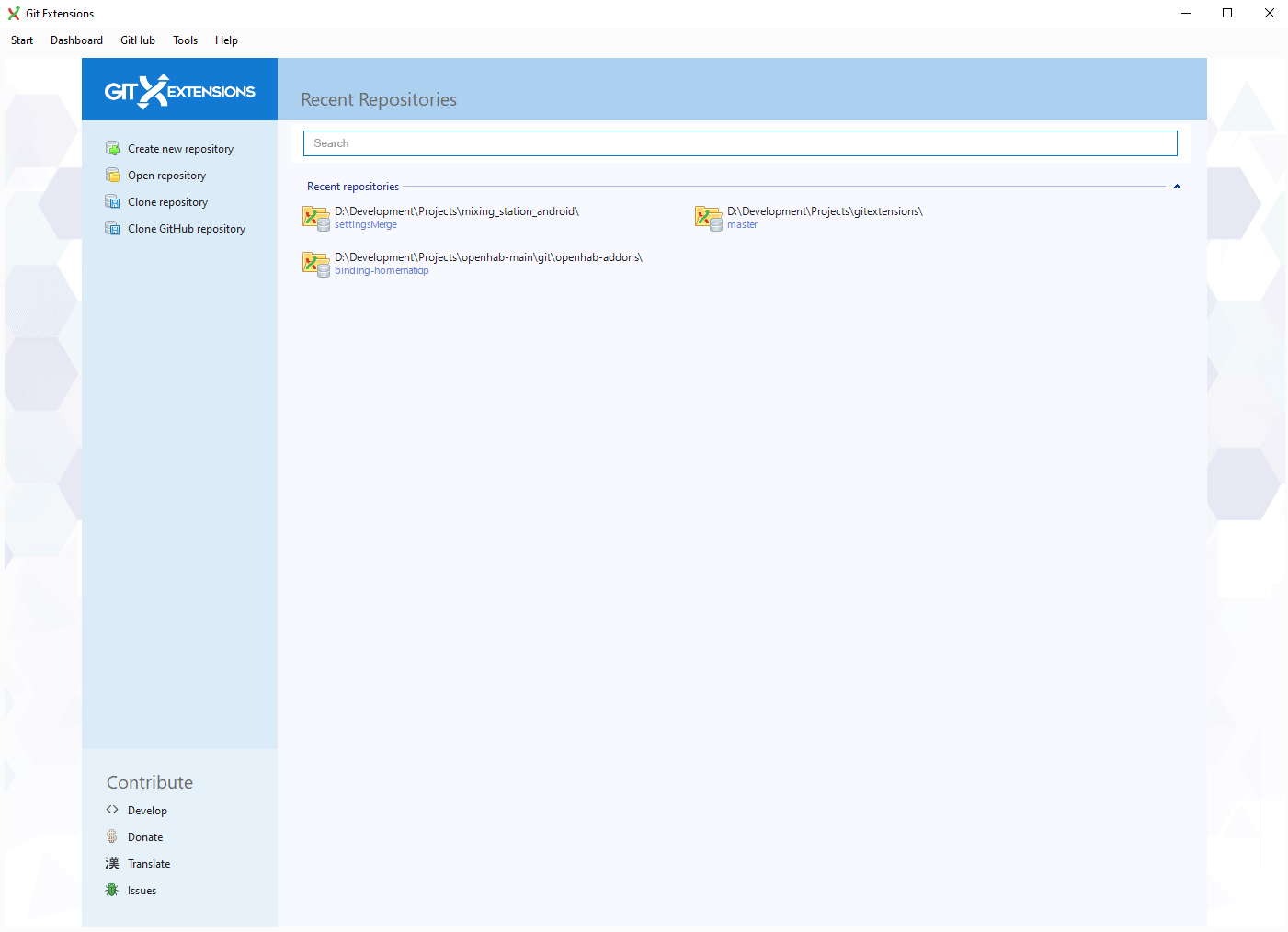The height and width of the screenshot is (932, 1288).
Task: Click the Open repository folder icon
Action: click(x=112, y=175)
